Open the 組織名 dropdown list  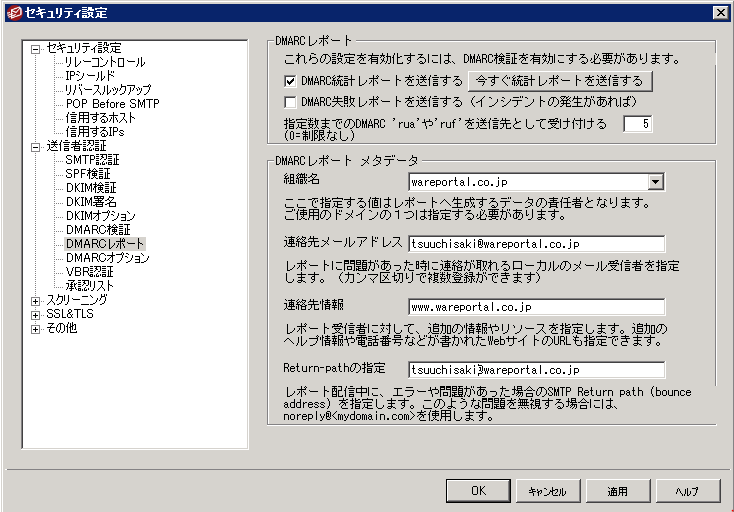click(x=656, y=182)
